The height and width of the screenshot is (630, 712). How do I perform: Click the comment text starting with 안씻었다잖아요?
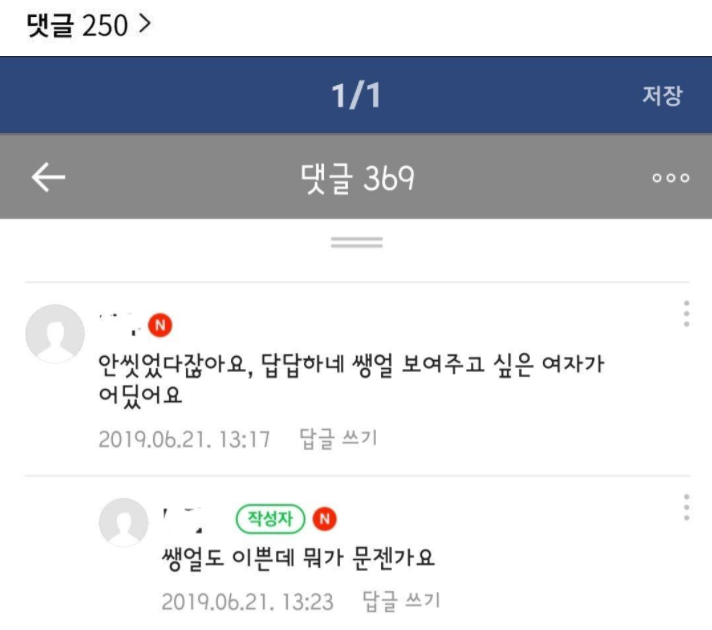pyautogui.click(x=351, y=380)
